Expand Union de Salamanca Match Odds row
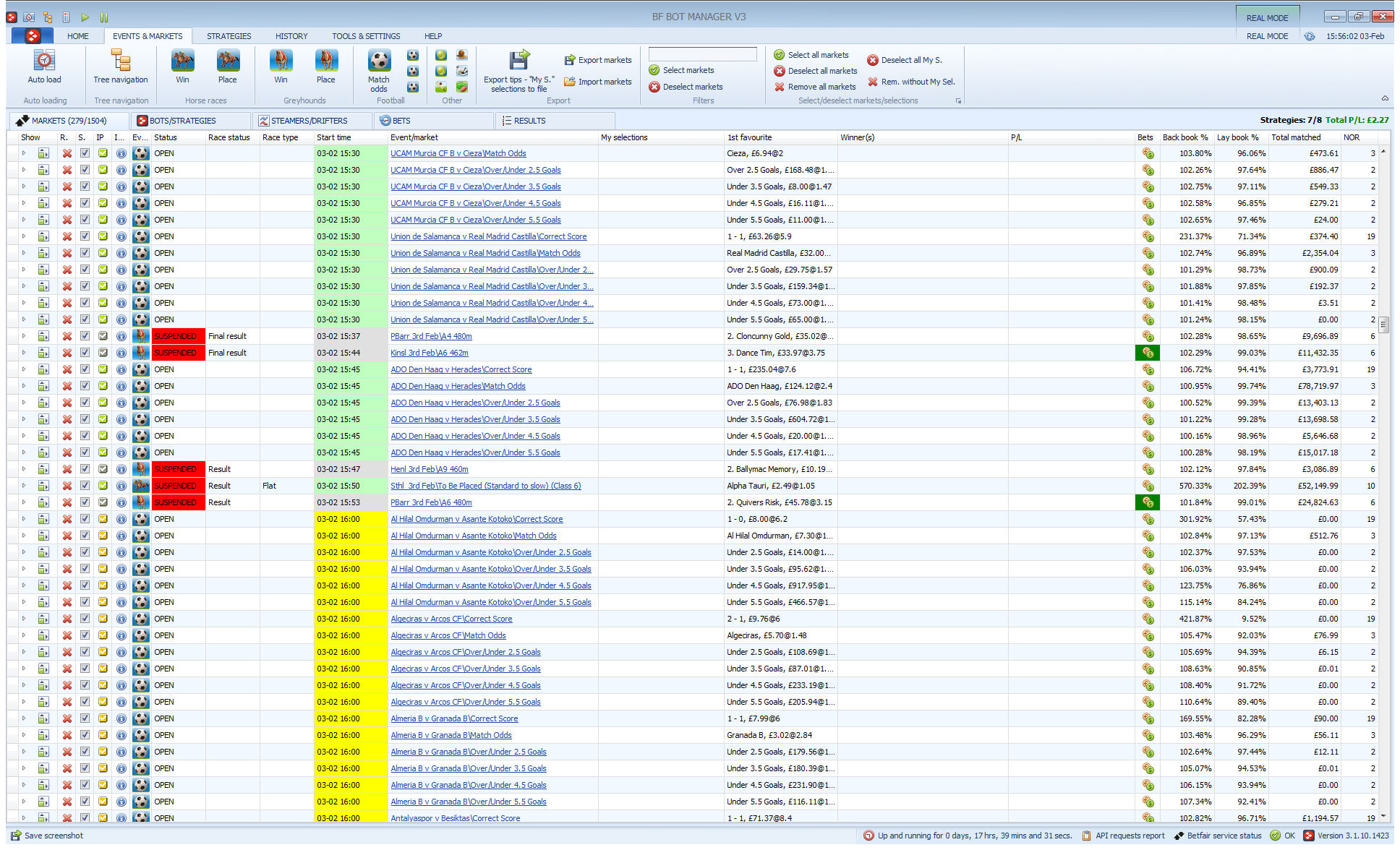The height and width of the screenshot is (850, 1400). coord(23,253)
